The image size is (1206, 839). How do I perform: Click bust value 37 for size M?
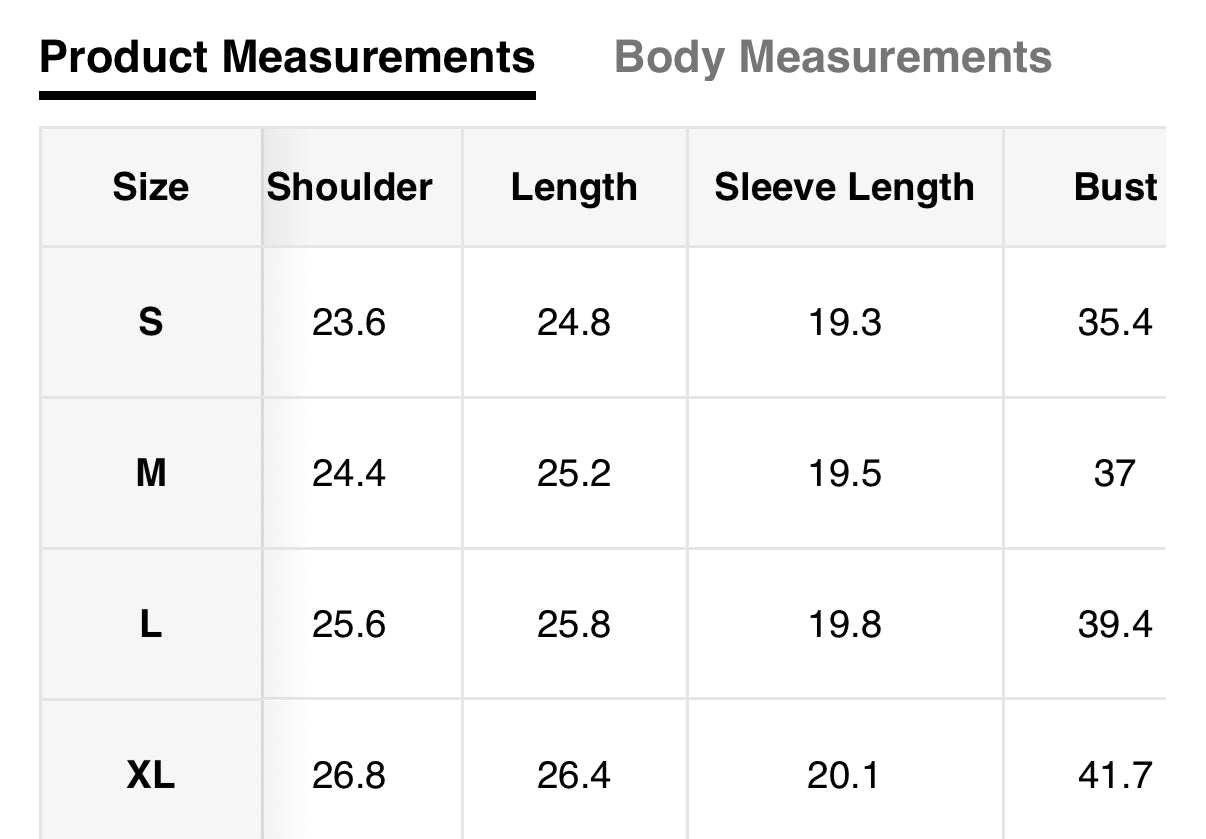click(1115, 473)
